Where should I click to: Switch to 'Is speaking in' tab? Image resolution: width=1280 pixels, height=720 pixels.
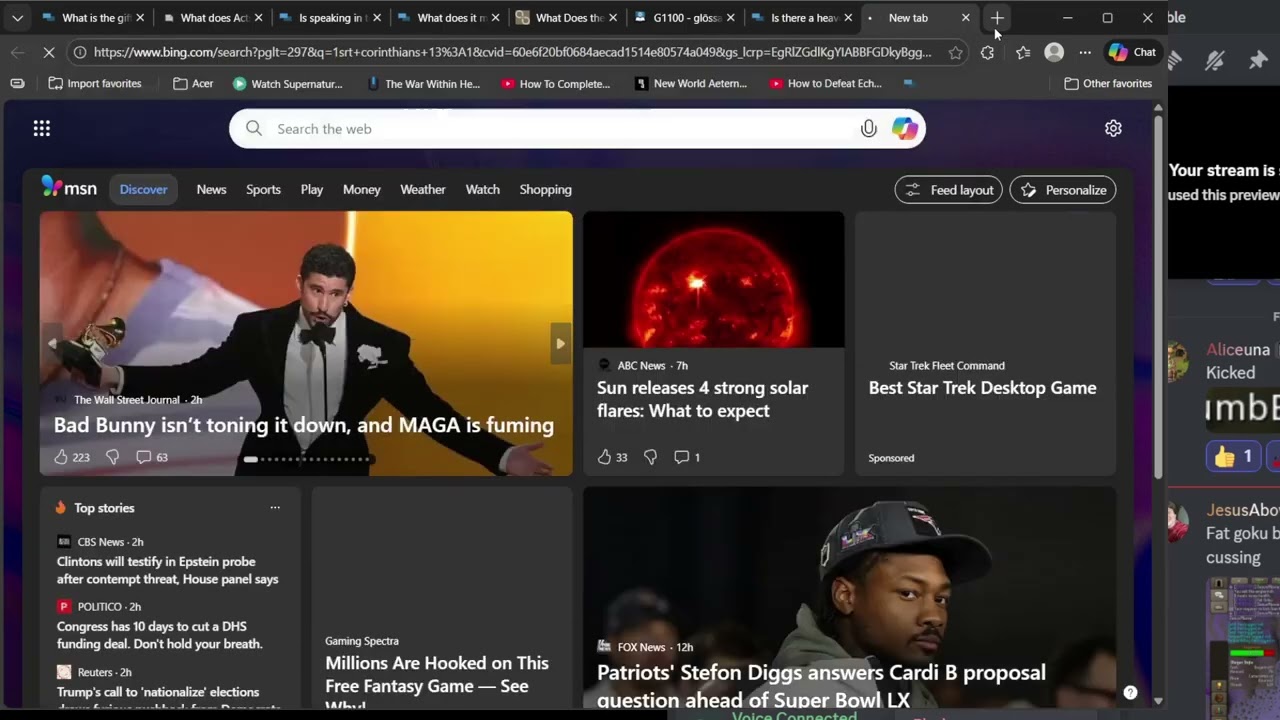[331, 18]
